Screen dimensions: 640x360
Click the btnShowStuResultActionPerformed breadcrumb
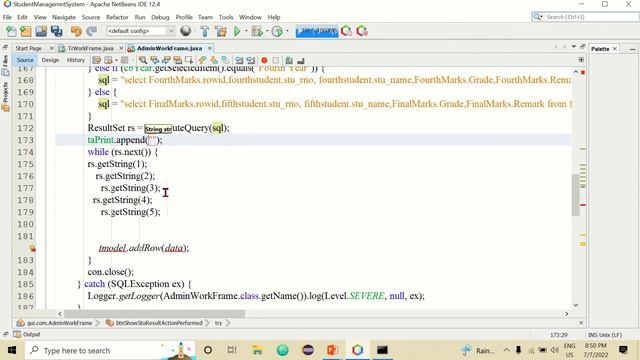tap(155, 323)
